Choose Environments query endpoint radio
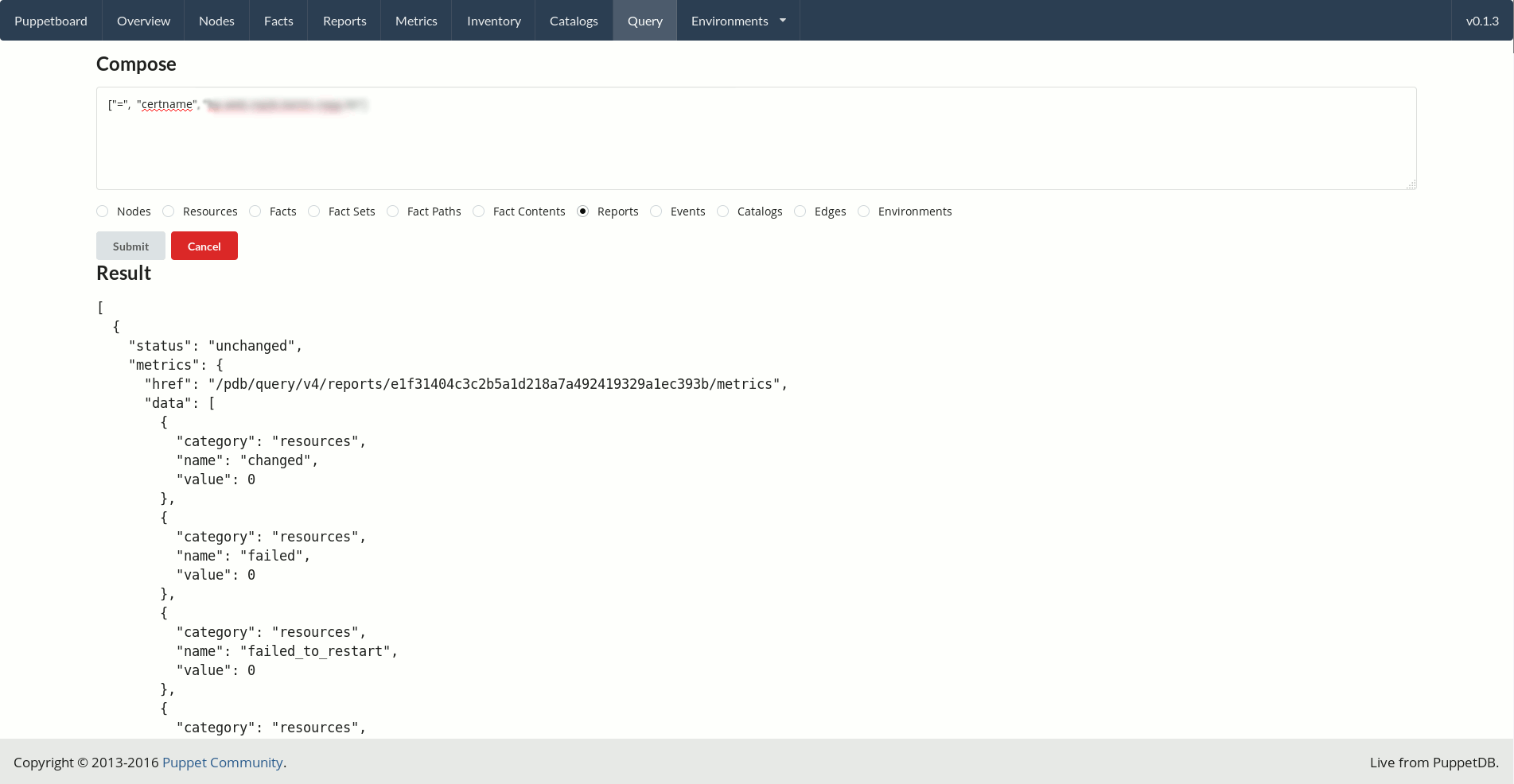This screenshot has height=784, width=1514. (x=864, y=212)
